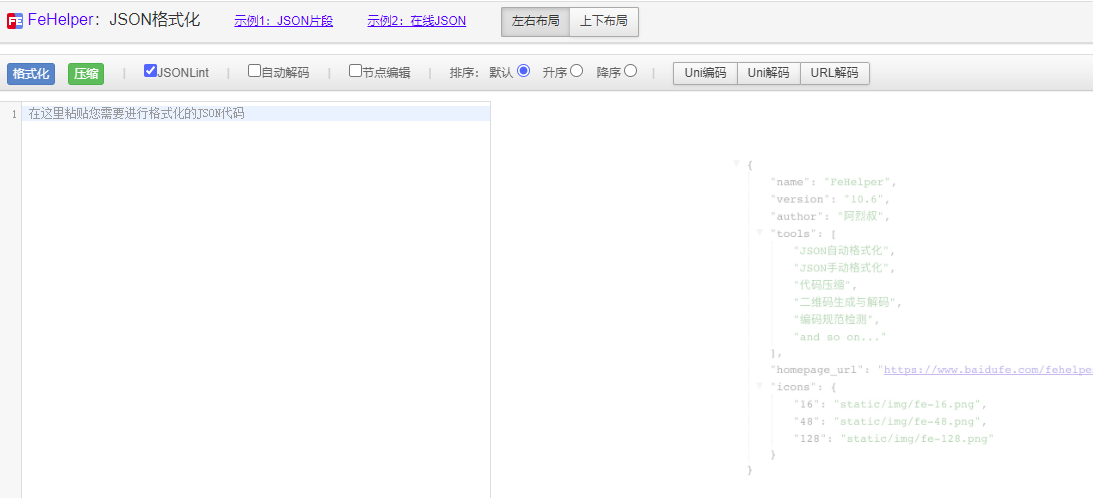This screenshot has width=1093, height=498.
Task: Click the URL解码 toolbar button
Action: click(834, 73)
